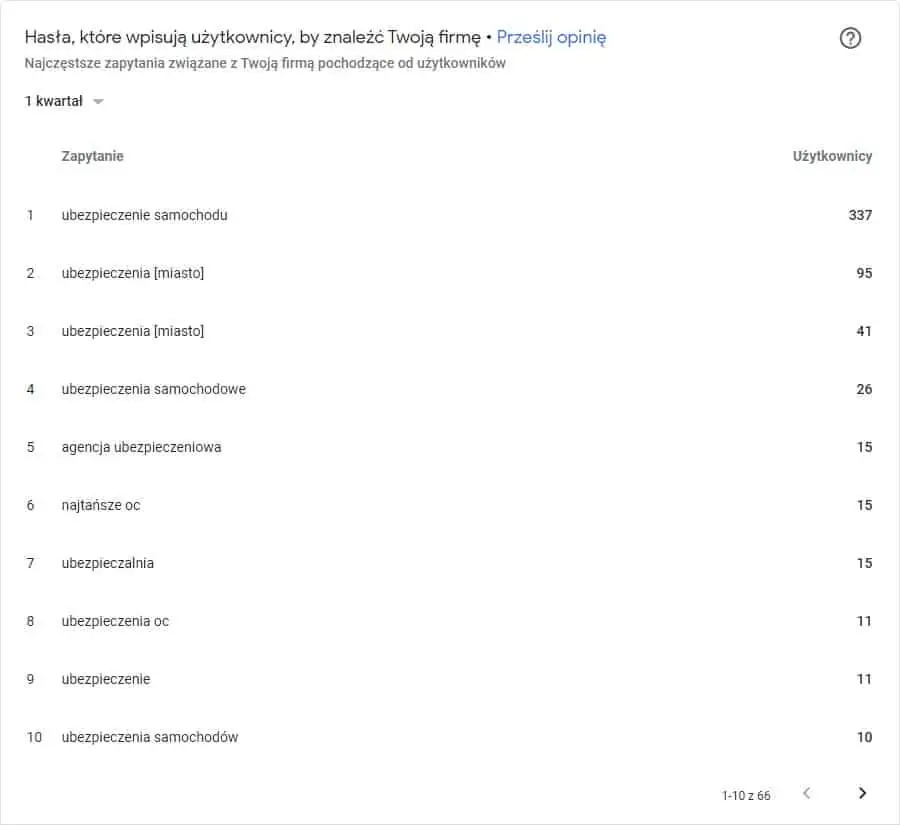Select the "ubezpieczalnia" query
The width and height of the screenshot is (900, 825).
pos(107,563)
